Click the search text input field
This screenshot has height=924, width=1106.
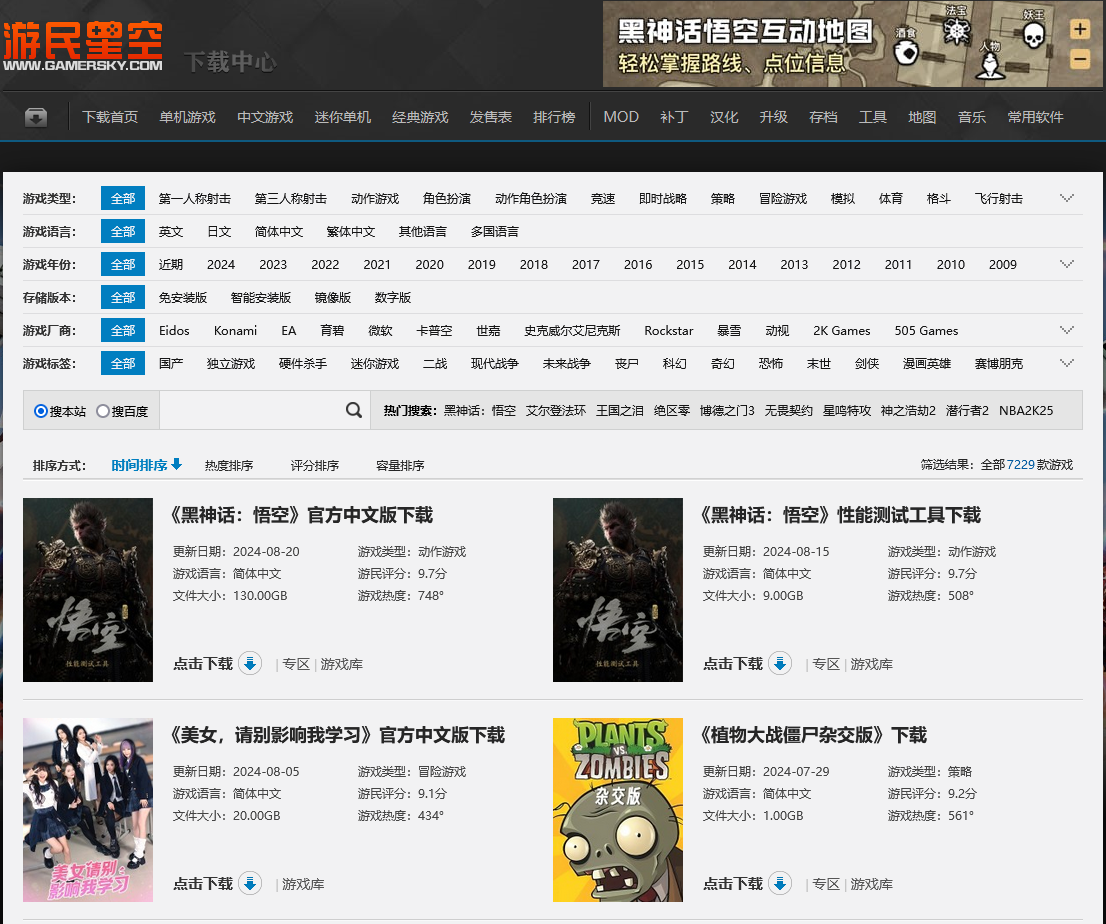[250, 410]
